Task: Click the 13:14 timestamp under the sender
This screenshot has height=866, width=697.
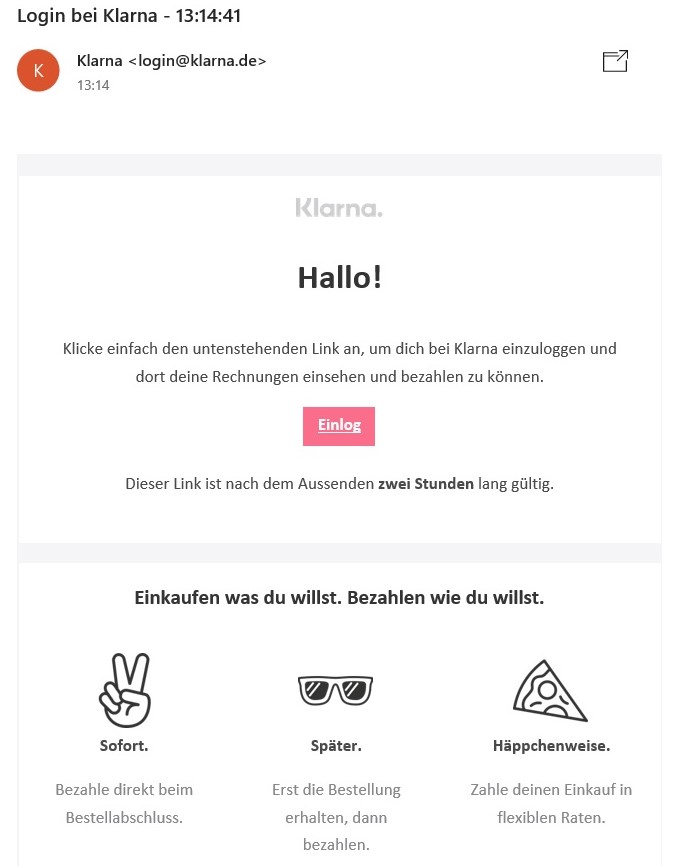Action: click(93, 85)
